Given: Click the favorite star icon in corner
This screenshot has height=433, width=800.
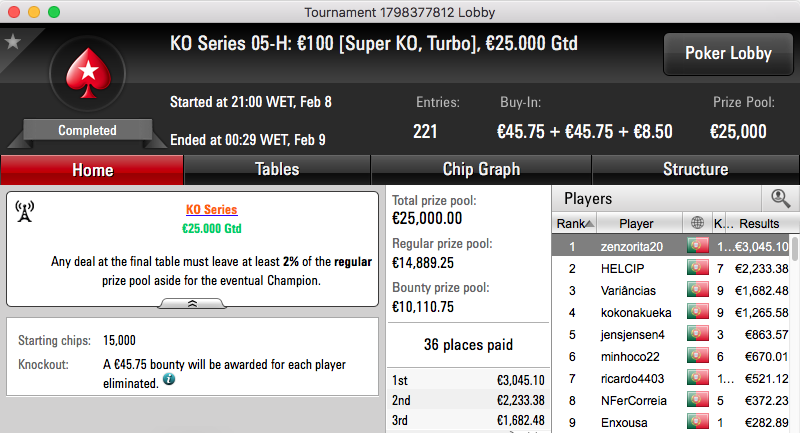Looking at the screenshot, I should [x=12, y=41].
